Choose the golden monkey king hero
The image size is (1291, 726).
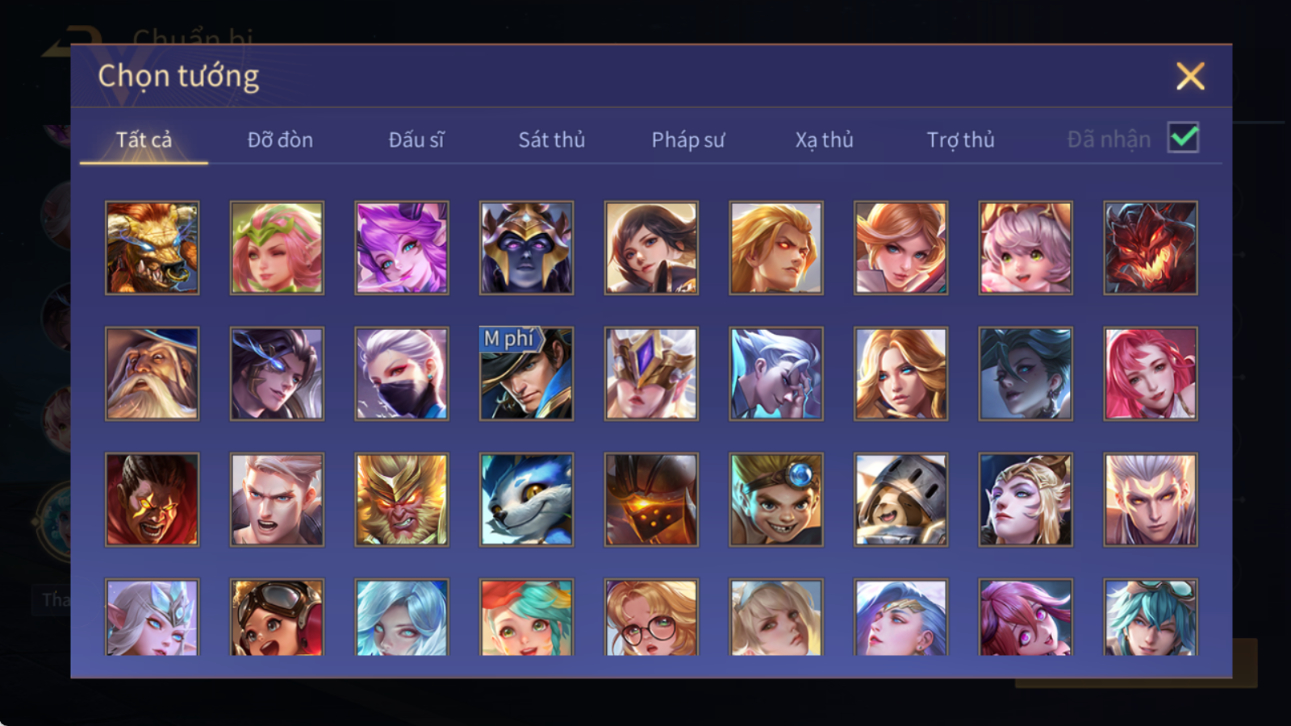tap(402, 500)
